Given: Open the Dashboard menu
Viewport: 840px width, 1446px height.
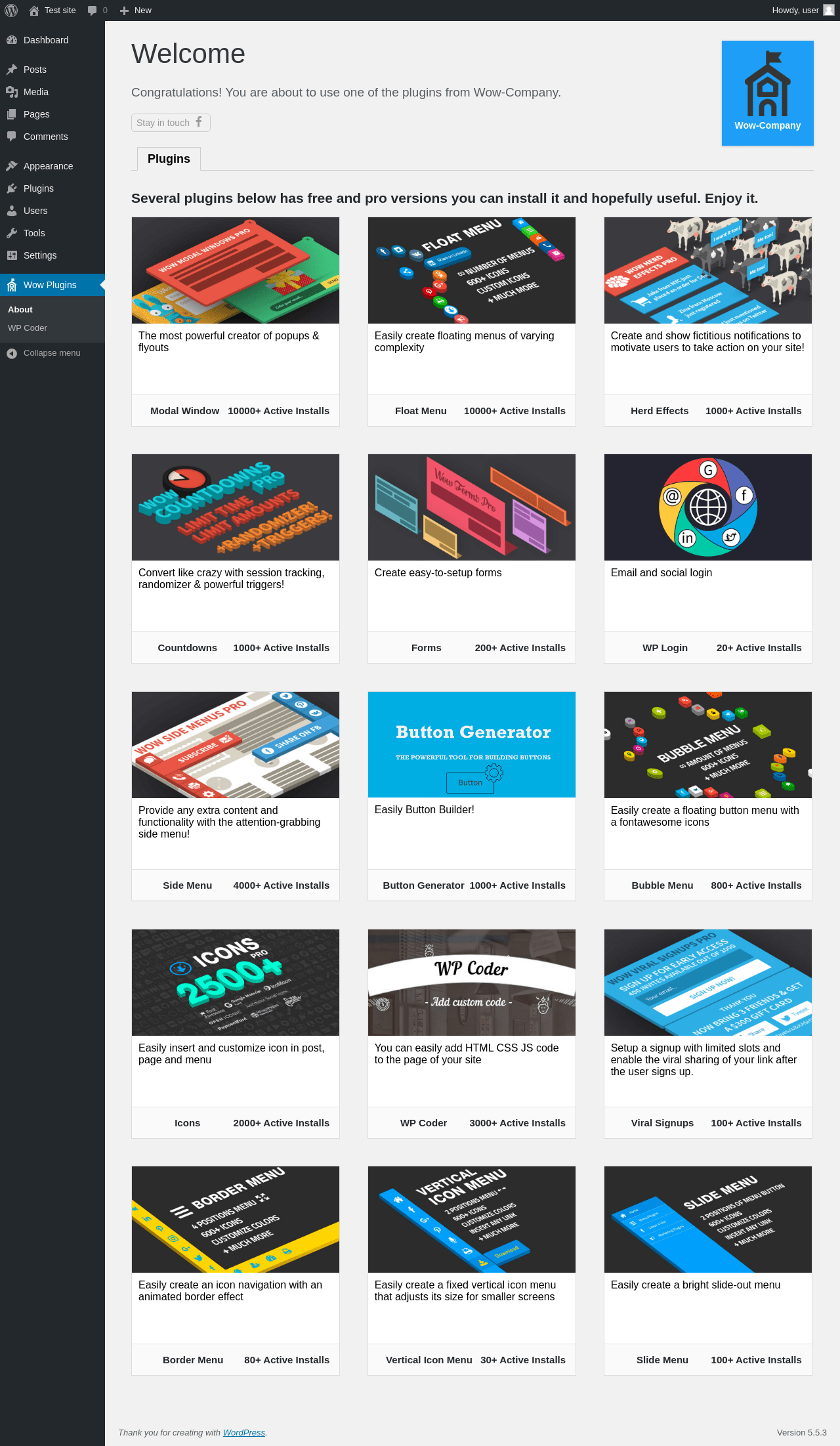Looking at the screenshot, I should [52, 40].
